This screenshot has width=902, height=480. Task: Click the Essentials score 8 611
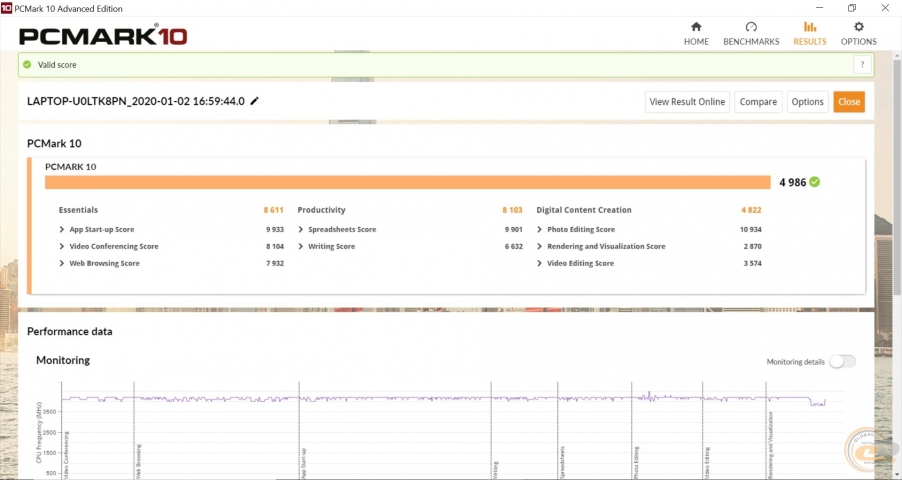[274, 210]
